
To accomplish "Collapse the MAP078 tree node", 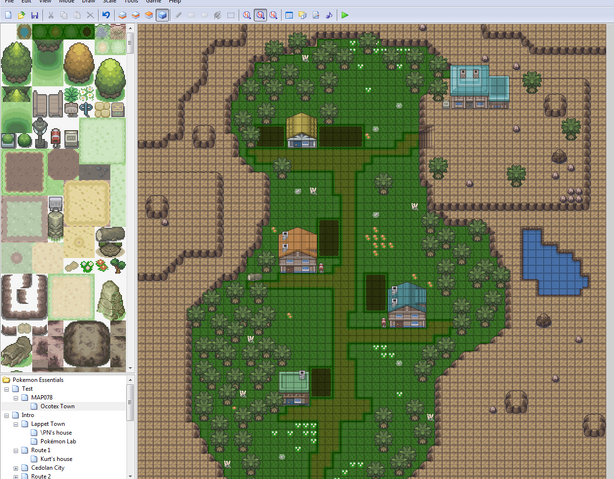I will tap(16, 398).
